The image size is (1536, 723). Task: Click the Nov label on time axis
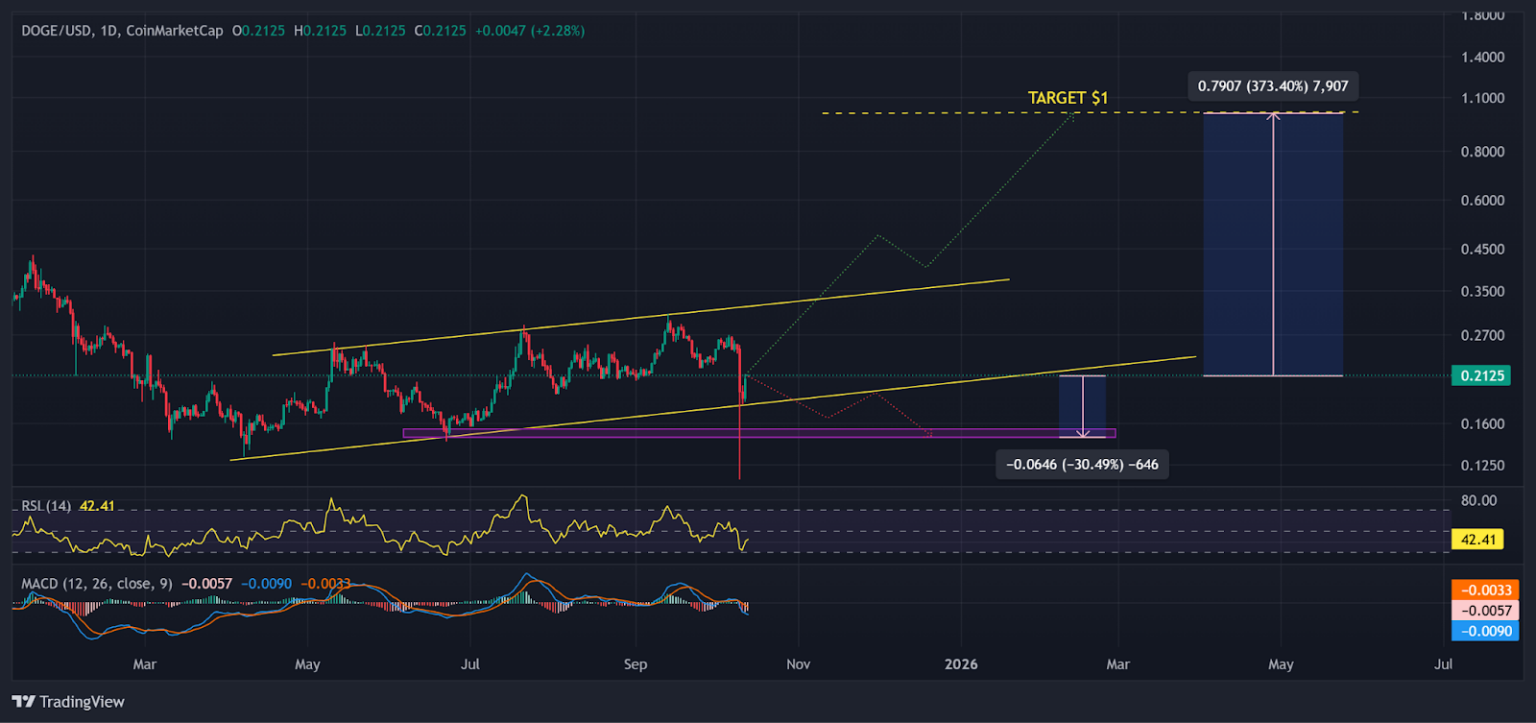[x=797, y=664]
